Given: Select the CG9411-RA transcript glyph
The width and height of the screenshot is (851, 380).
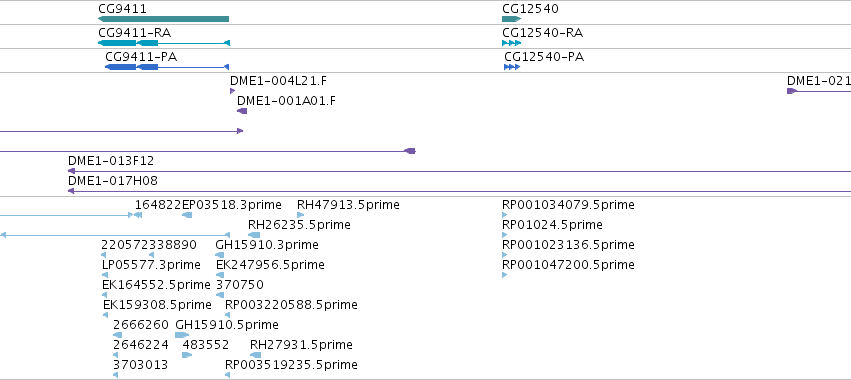Looking at the screenshot, I should [x=164, y=43].
